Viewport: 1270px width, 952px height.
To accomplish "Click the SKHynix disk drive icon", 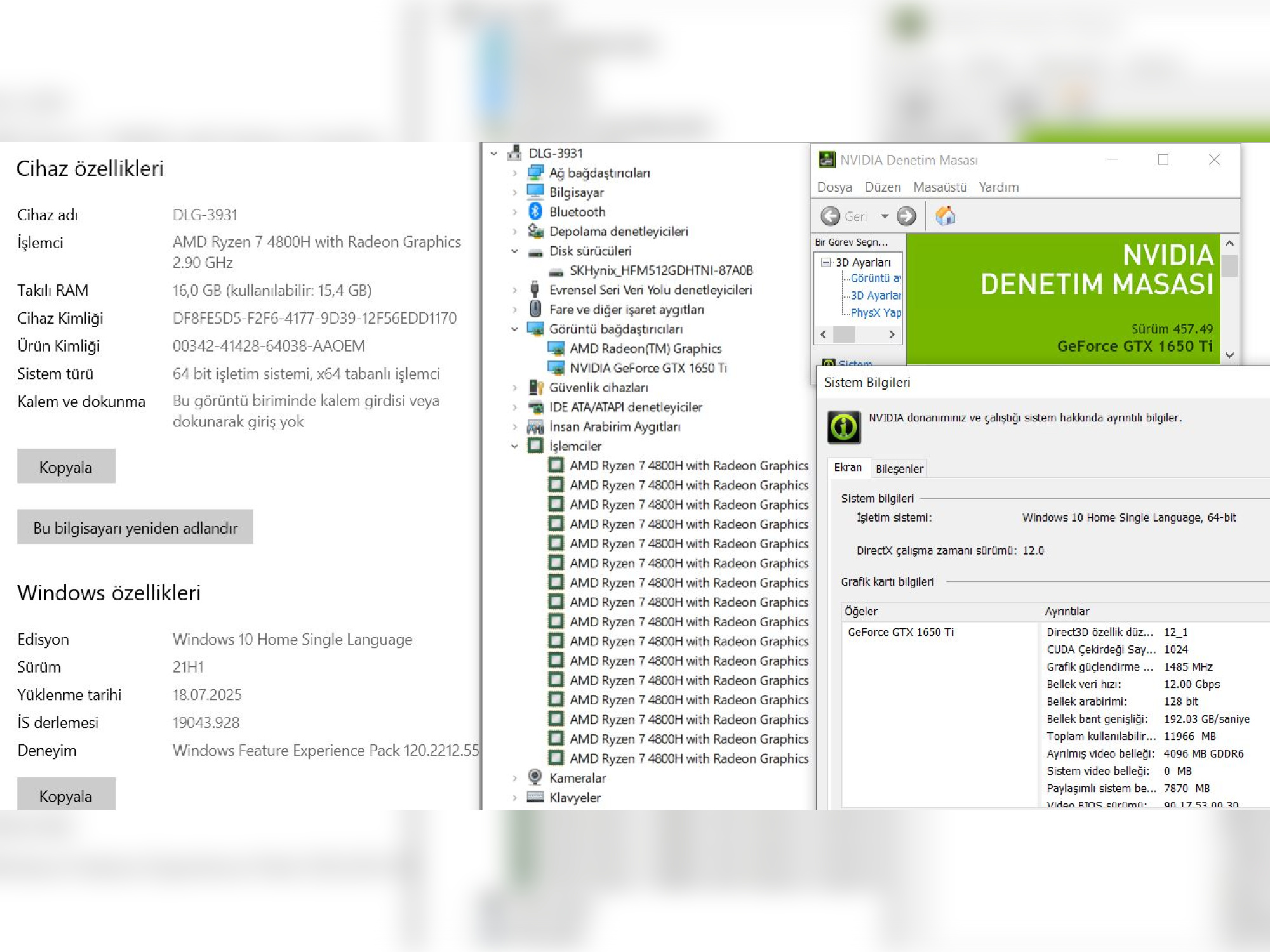I will (556, 271).
